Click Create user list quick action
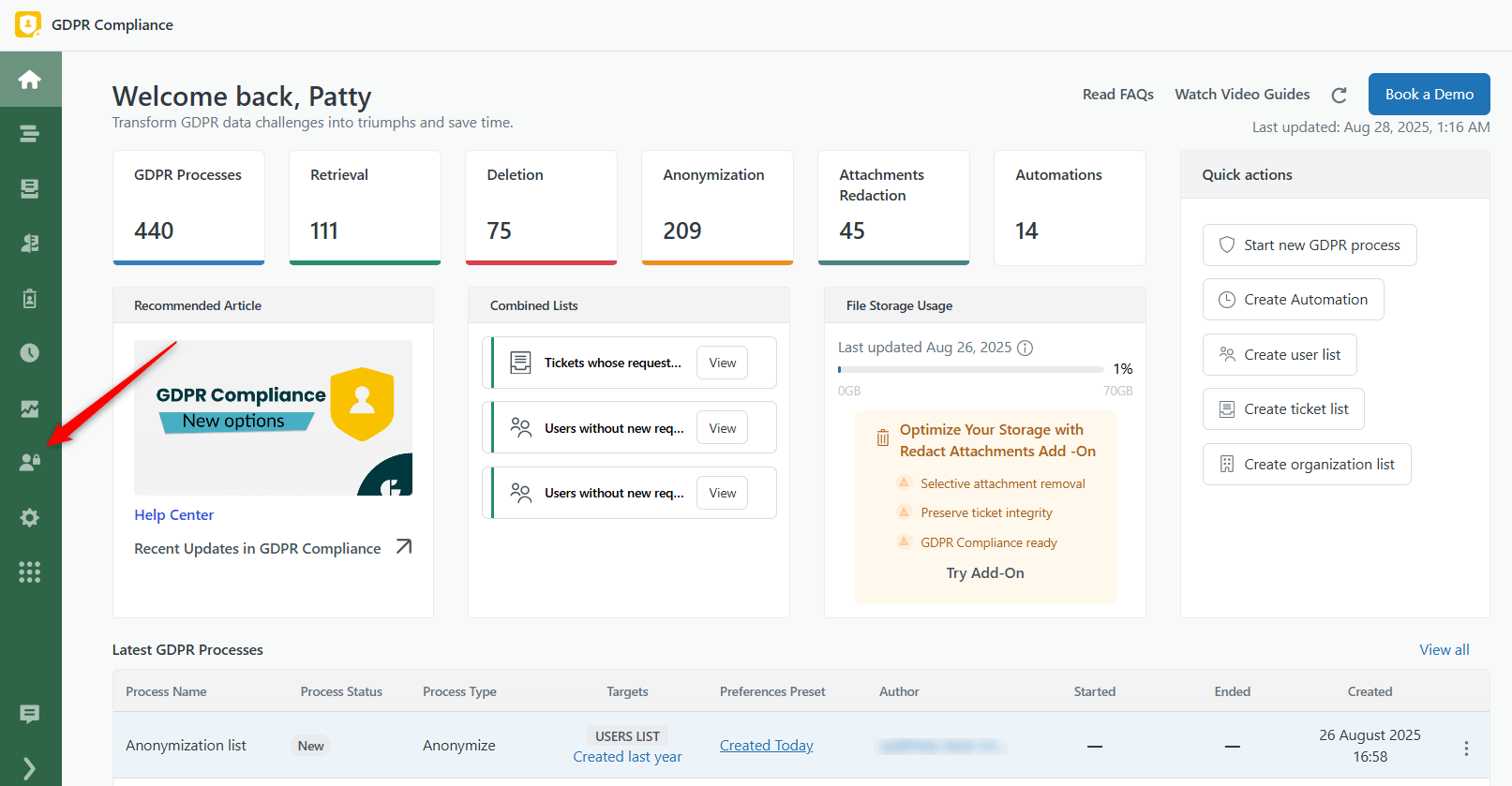Viewport: 1512px width, 786px height. tap(1280, 355)
